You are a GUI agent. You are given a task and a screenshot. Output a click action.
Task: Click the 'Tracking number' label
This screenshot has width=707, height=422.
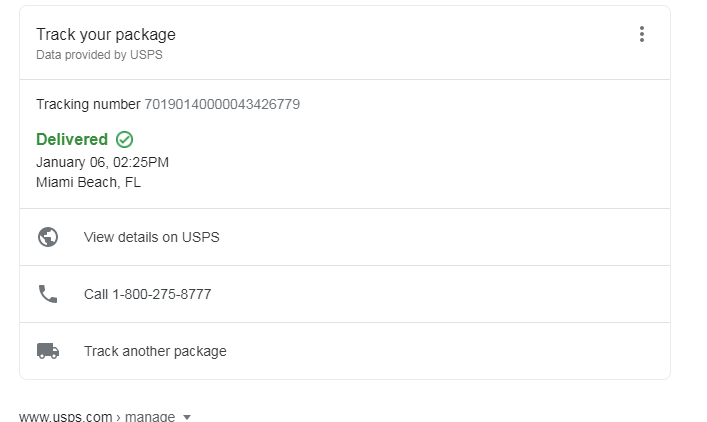[88, 104]
